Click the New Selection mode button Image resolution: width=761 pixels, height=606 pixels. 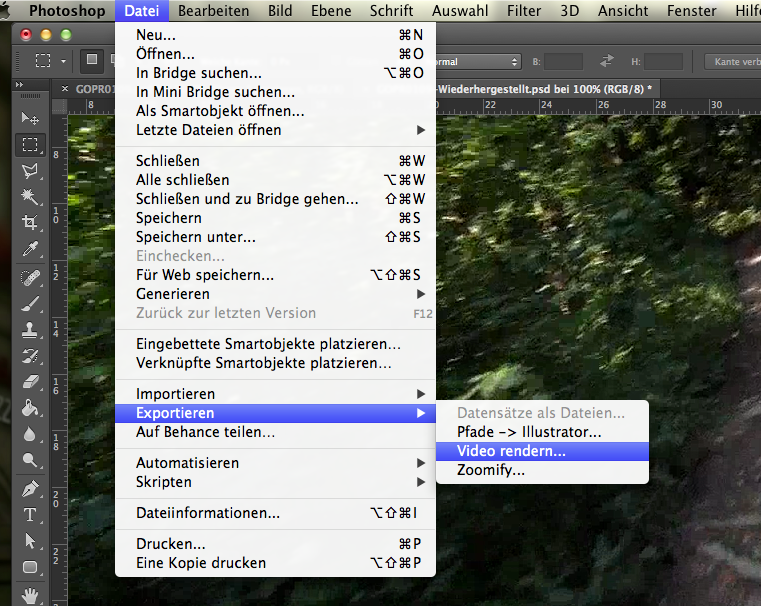click(92, 61)
